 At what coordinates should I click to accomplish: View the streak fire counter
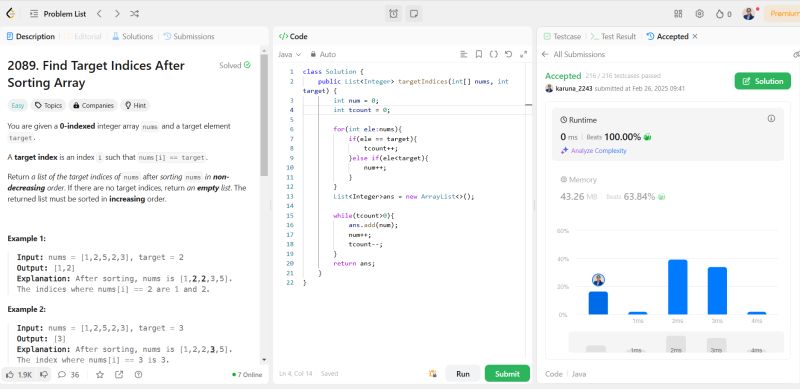pos(723,14)
